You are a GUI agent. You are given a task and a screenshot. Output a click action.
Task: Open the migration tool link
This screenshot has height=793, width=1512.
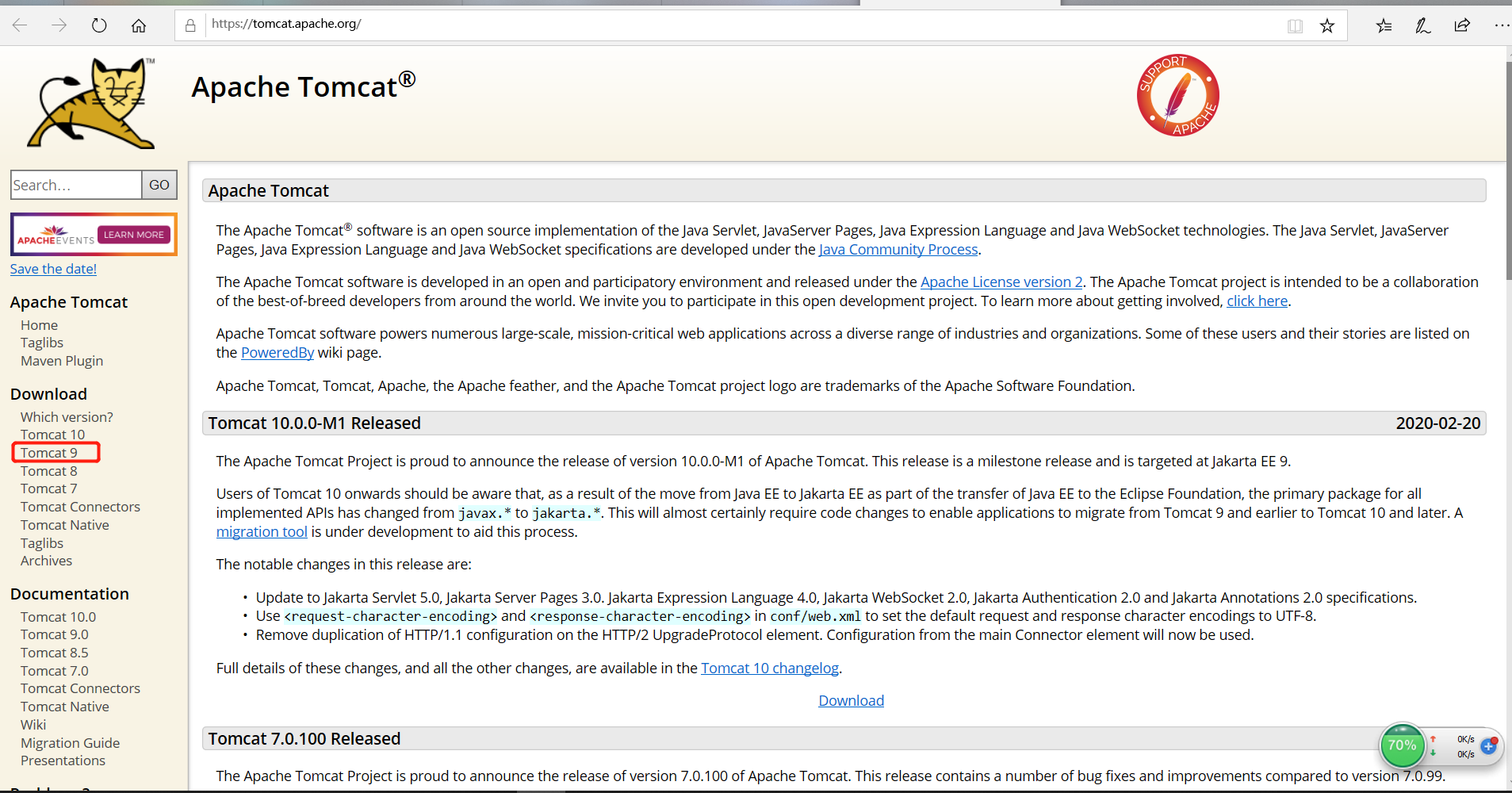point(262,532)
